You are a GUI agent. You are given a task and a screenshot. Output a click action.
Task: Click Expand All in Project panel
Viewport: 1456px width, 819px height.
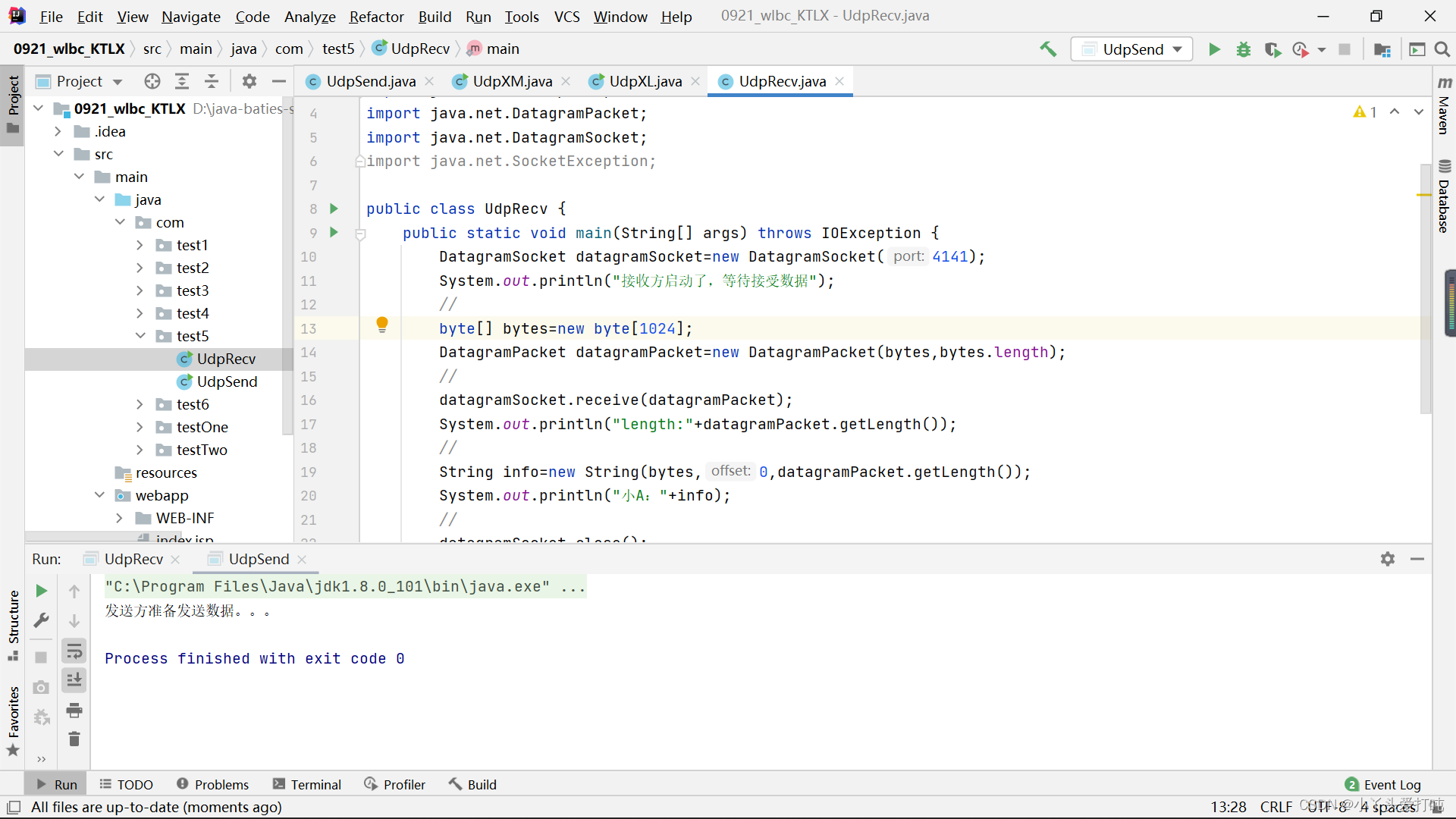tap(182, 81)
